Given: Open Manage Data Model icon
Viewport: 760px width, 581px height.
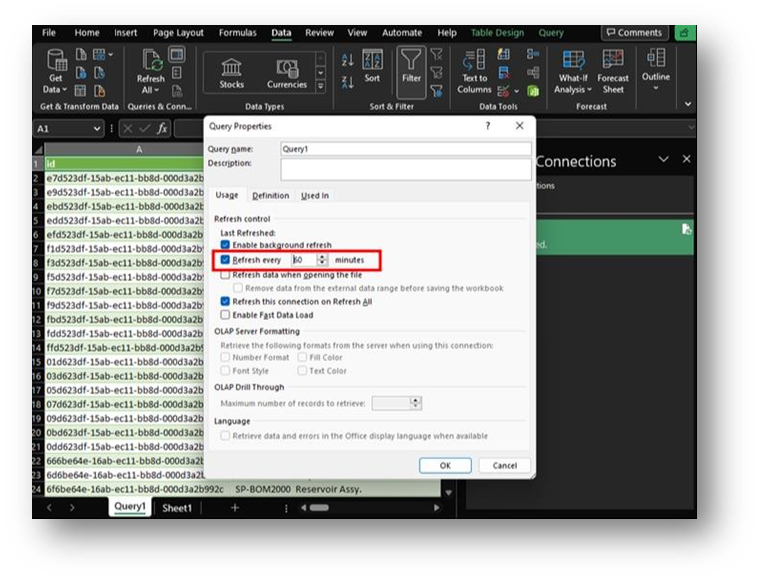Looking at the screenshot, I should pos(533,91).
